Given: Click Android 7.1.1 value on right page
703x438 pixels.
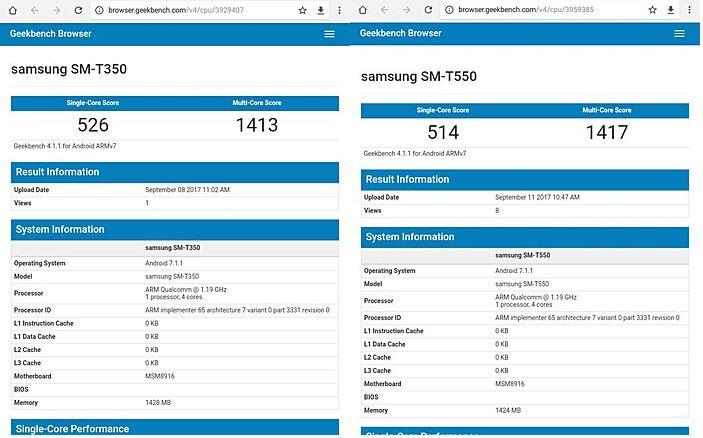Looking at the screenshot, I should tap(514, 271).
